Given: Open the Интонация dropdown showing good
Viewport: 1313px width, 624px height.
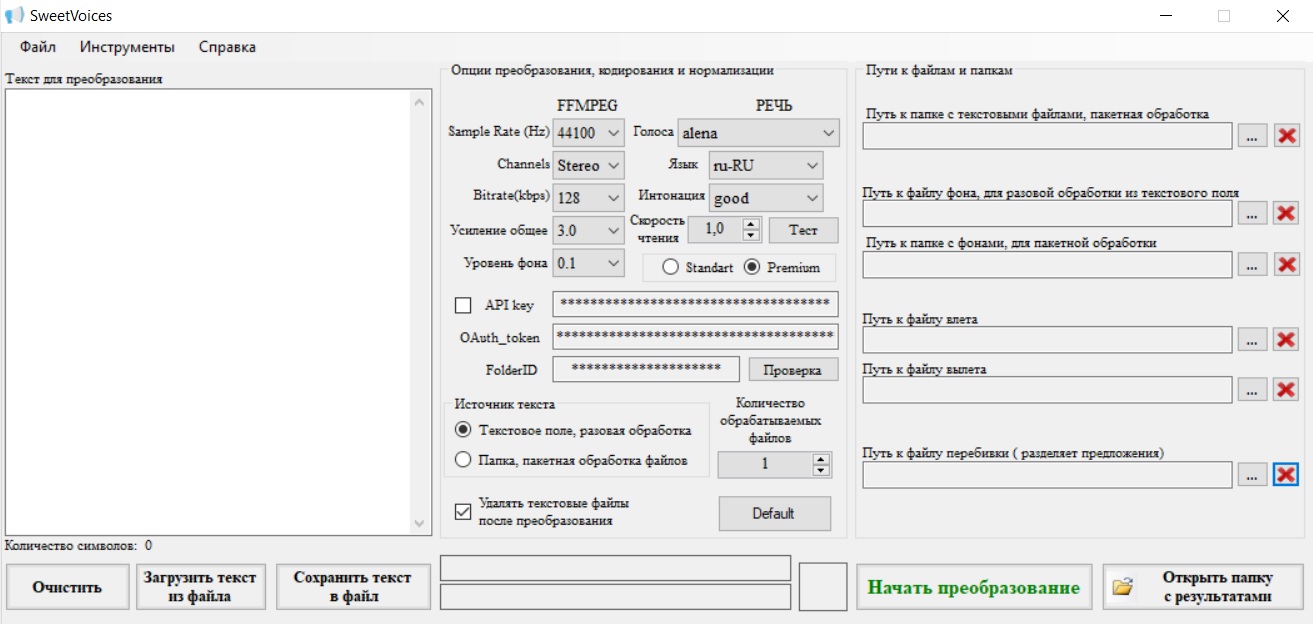Looking at the screenshot, I should pos(766,198).
